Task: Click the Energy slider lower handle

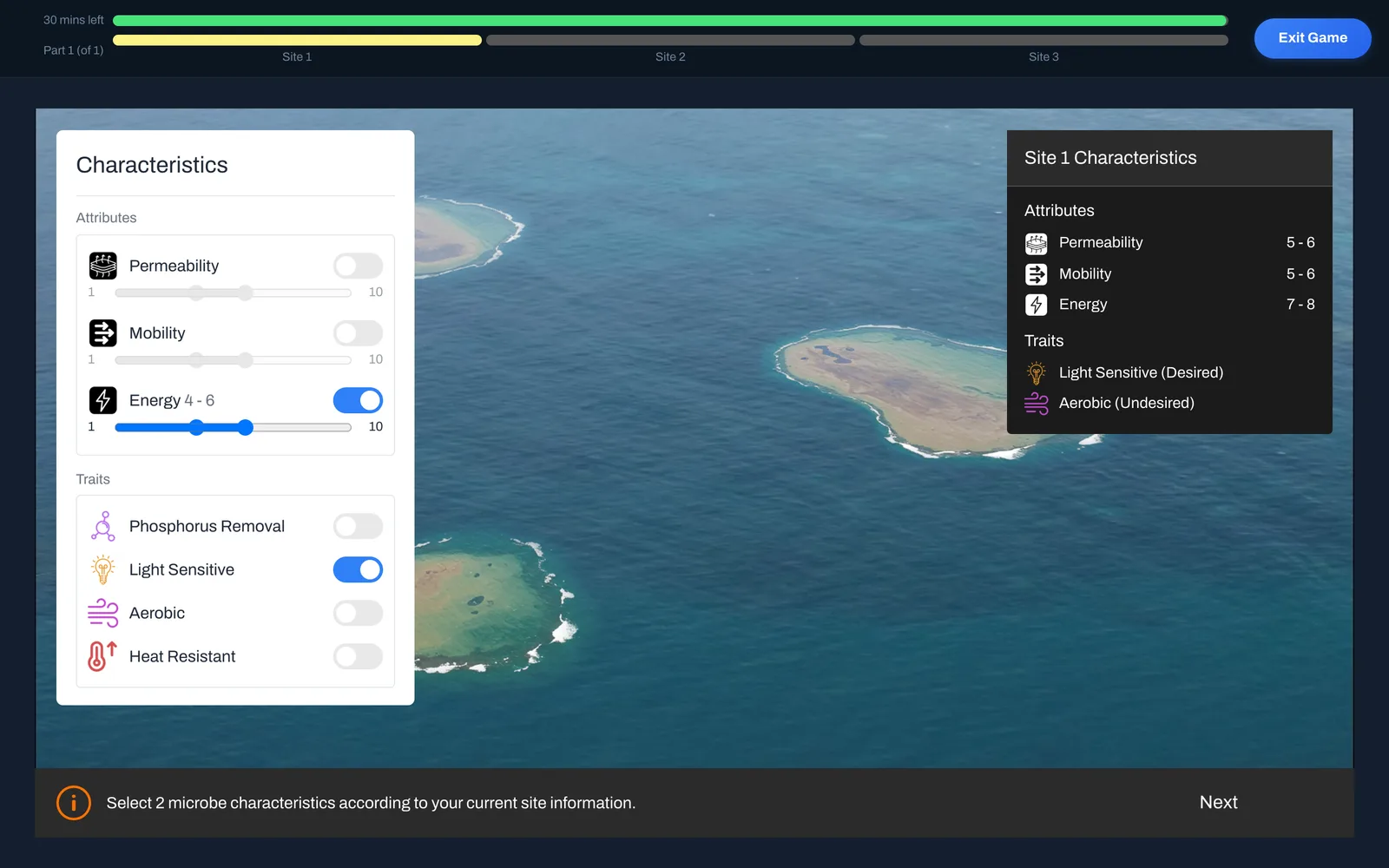Action: (x=197, y=427)
